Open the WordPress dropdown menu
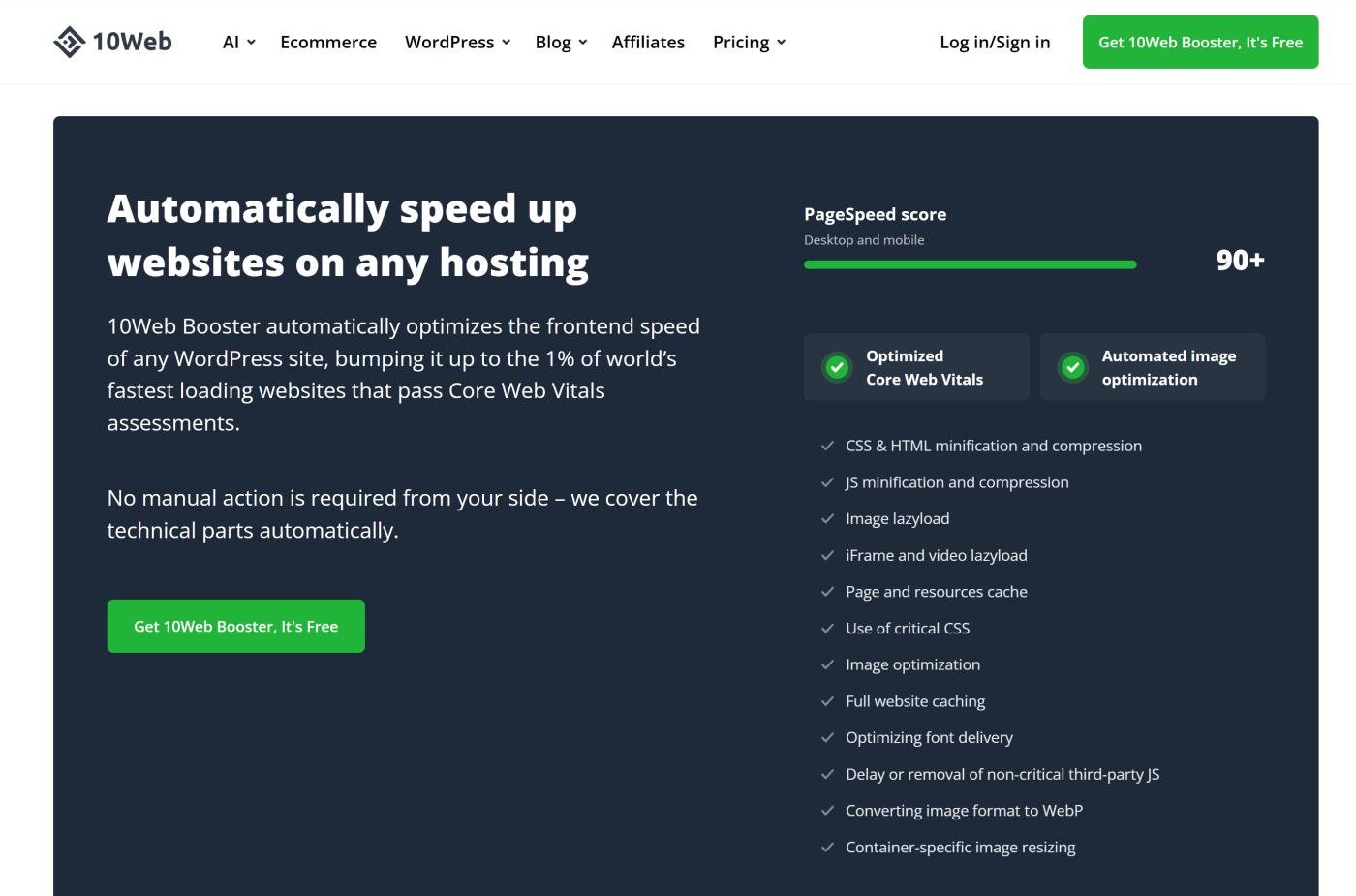Viewport: 1356px width, 896px height. [x=456, y=42]
